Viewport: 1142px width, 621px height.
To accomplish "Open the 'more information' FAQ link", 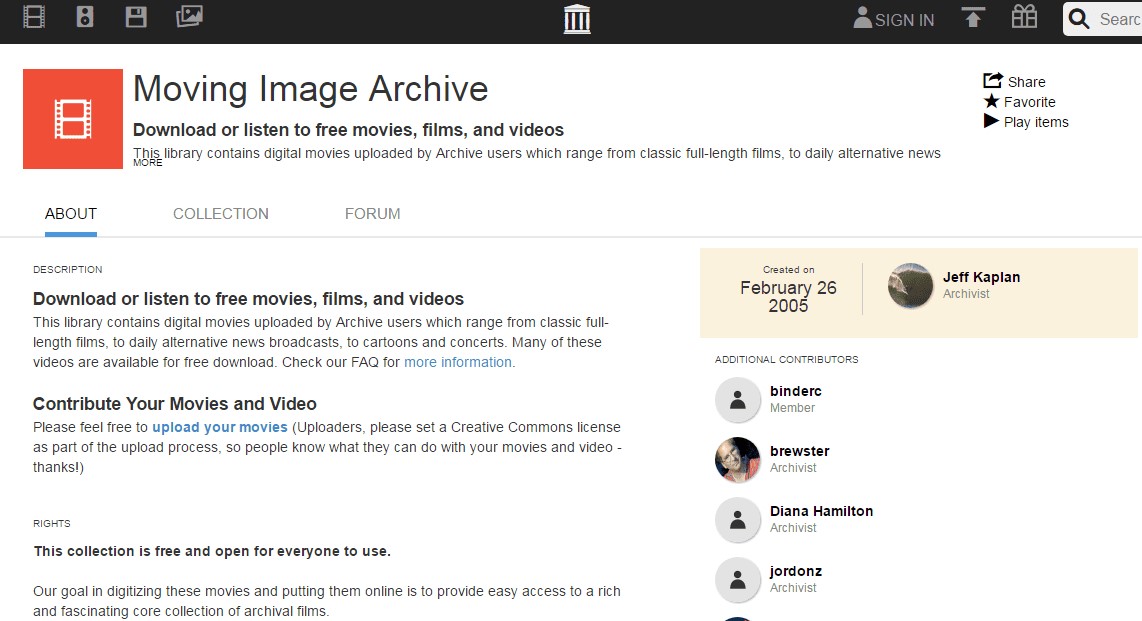I will 458,362.
